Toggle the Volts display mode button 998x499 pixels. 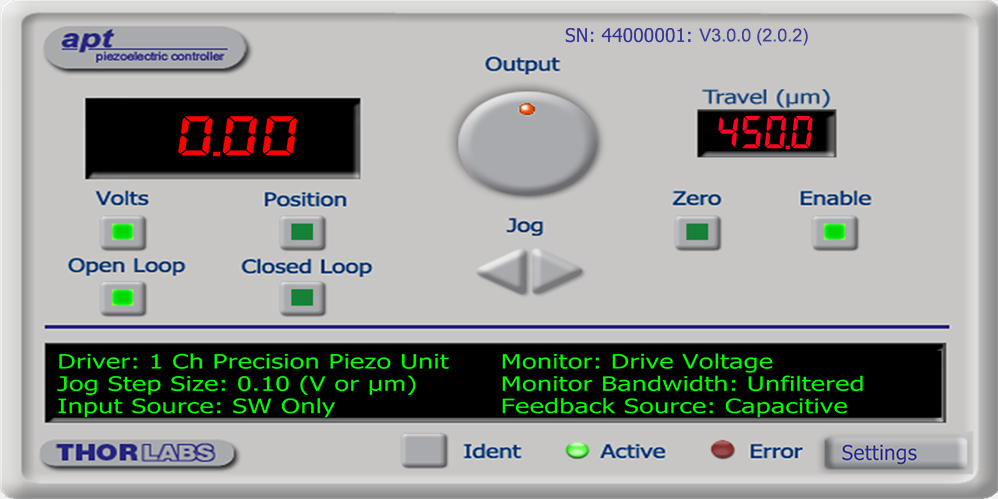point(123,232)
